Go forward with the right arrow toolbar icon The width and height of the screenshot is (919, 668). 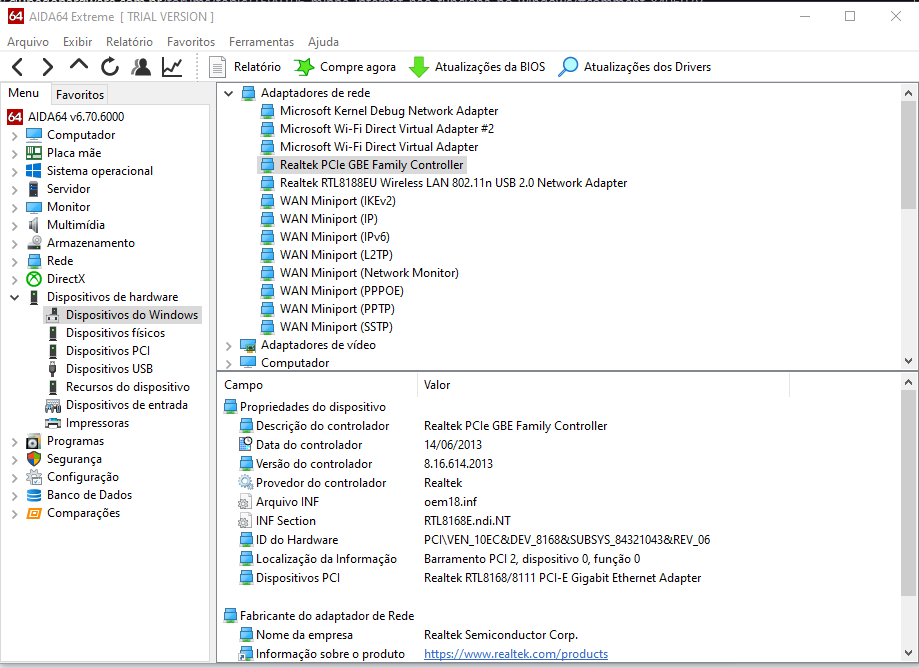[x=48, y=67]
